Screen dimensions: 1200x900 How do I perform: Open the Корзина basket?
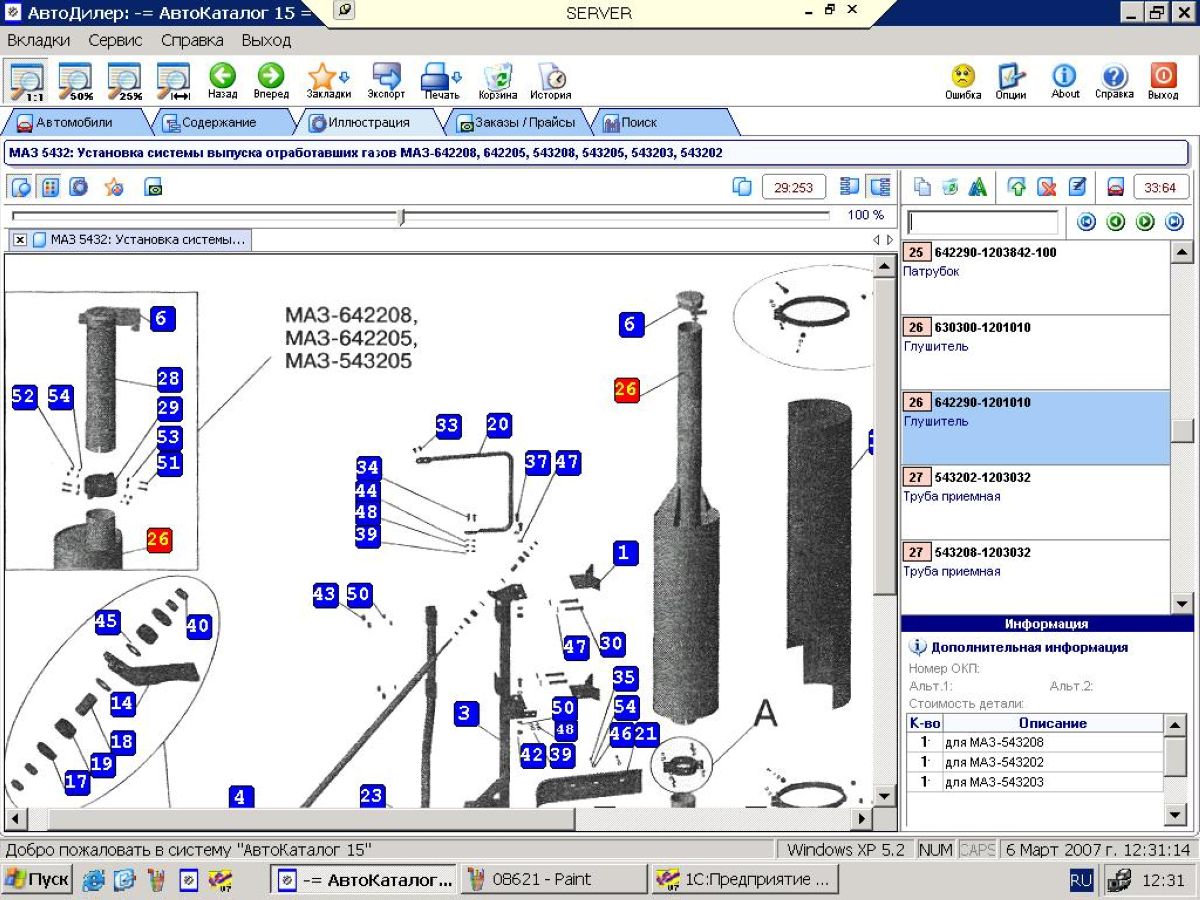point(498,81)
